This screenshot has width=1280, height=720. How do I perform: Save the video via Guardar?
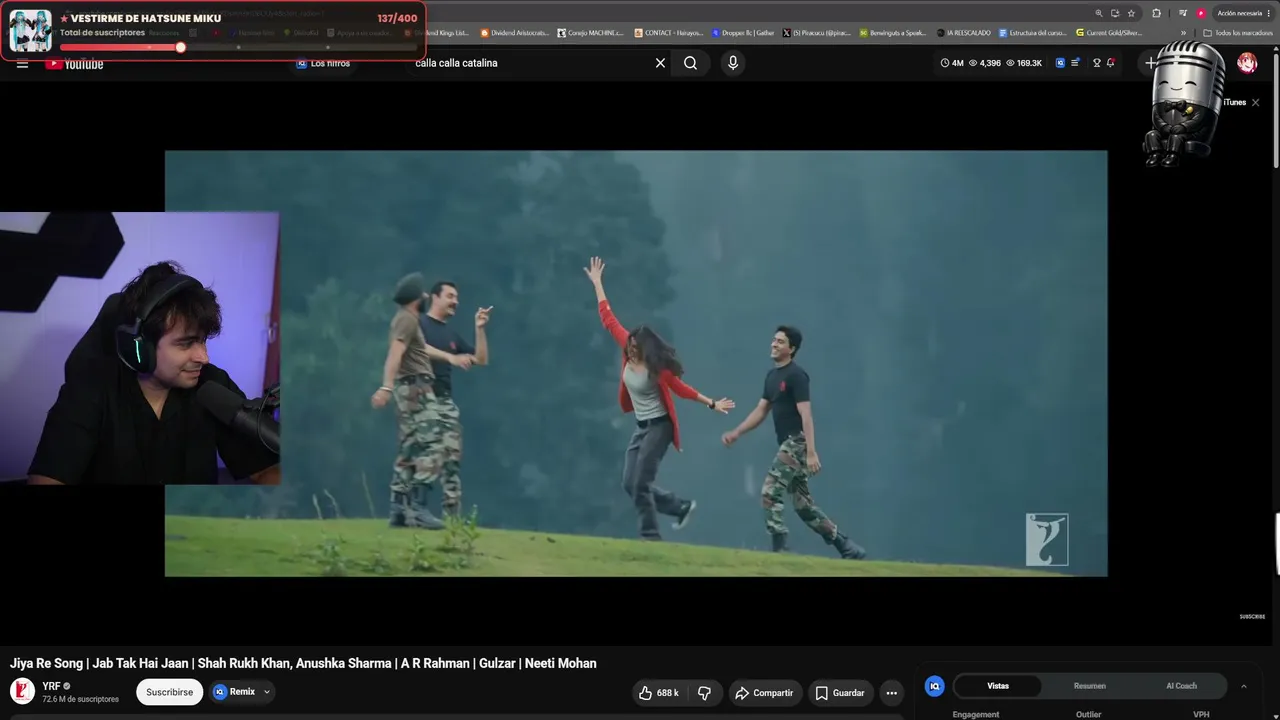pyautogui.click(x=840, y=693)
